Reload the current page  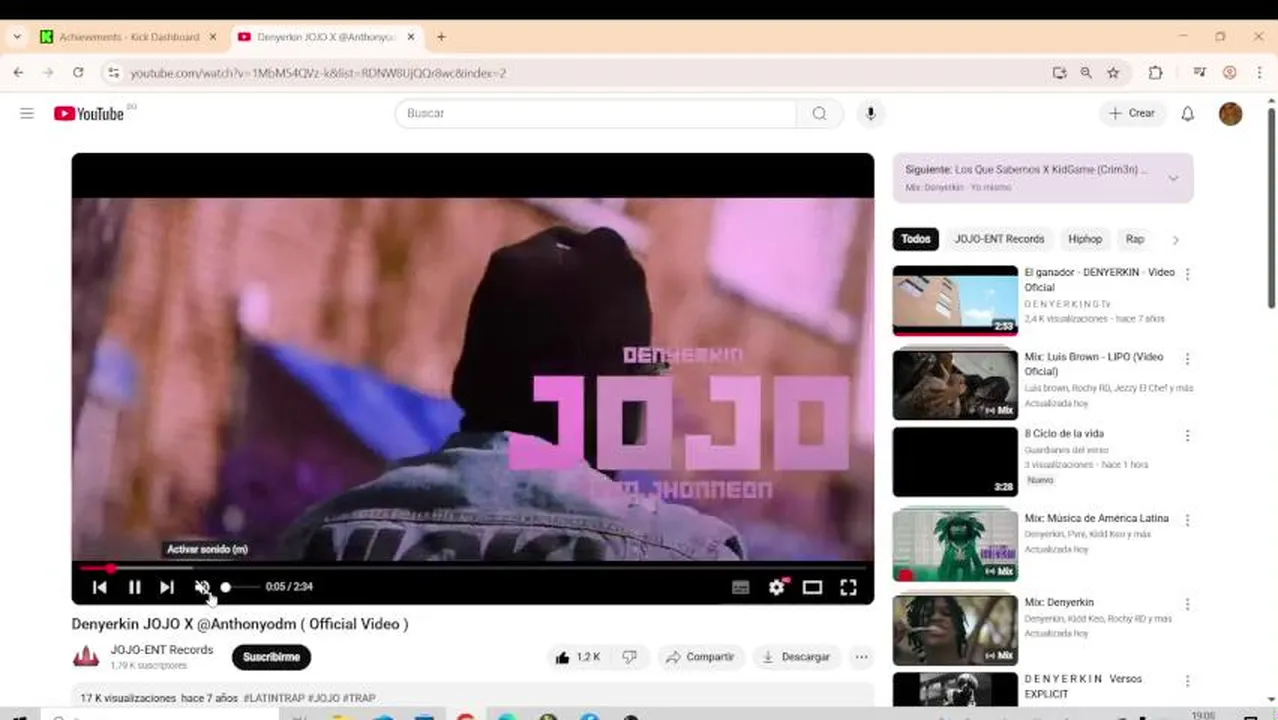click(x=78, y=73)
